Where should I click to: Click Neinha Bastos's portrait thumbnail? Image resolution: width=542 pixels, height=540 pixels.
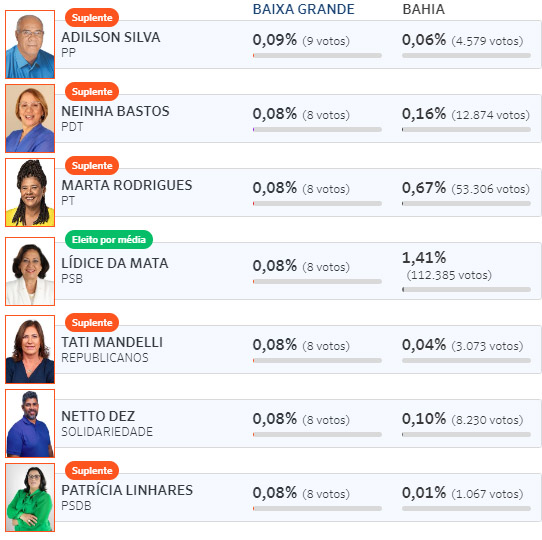pyautogui.click(x=30, y=119)
